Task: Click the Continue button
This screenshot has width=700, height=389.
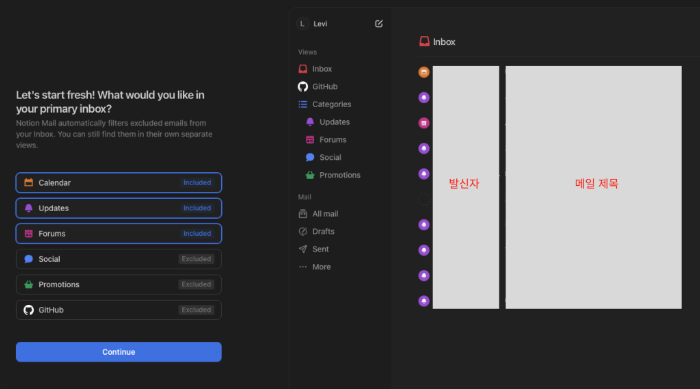Action: (119, 352)
